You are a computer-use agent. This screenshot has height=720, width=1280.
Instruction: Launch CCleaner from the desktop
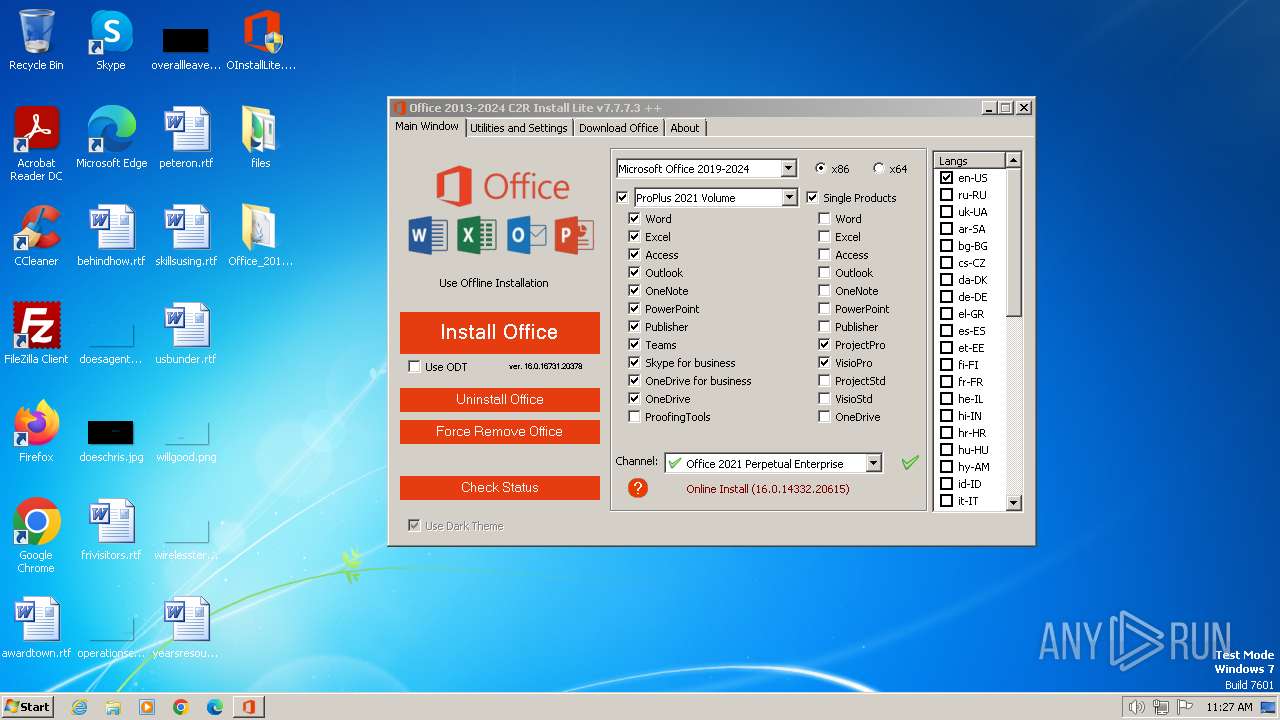pyautogui.click(x=36, y=236)
